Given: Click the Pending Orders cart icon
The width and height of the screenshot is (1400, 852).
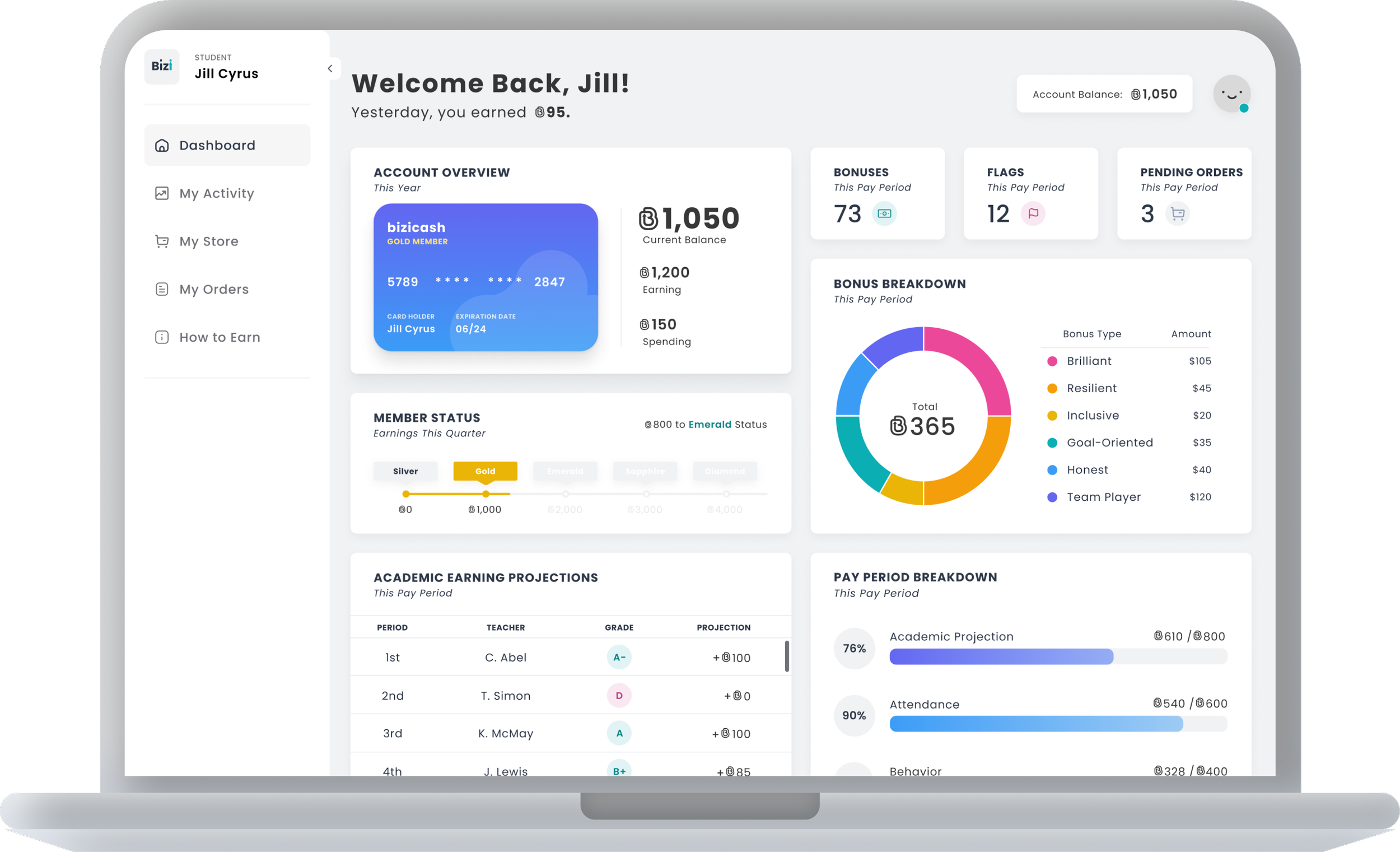Looking at the screenshot, I should click(x=1177, y=214).
